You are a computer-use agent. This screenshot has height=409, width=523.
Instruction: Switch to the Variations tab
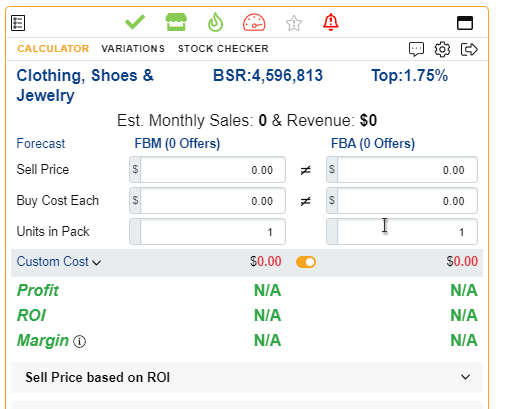click(133, 49)
